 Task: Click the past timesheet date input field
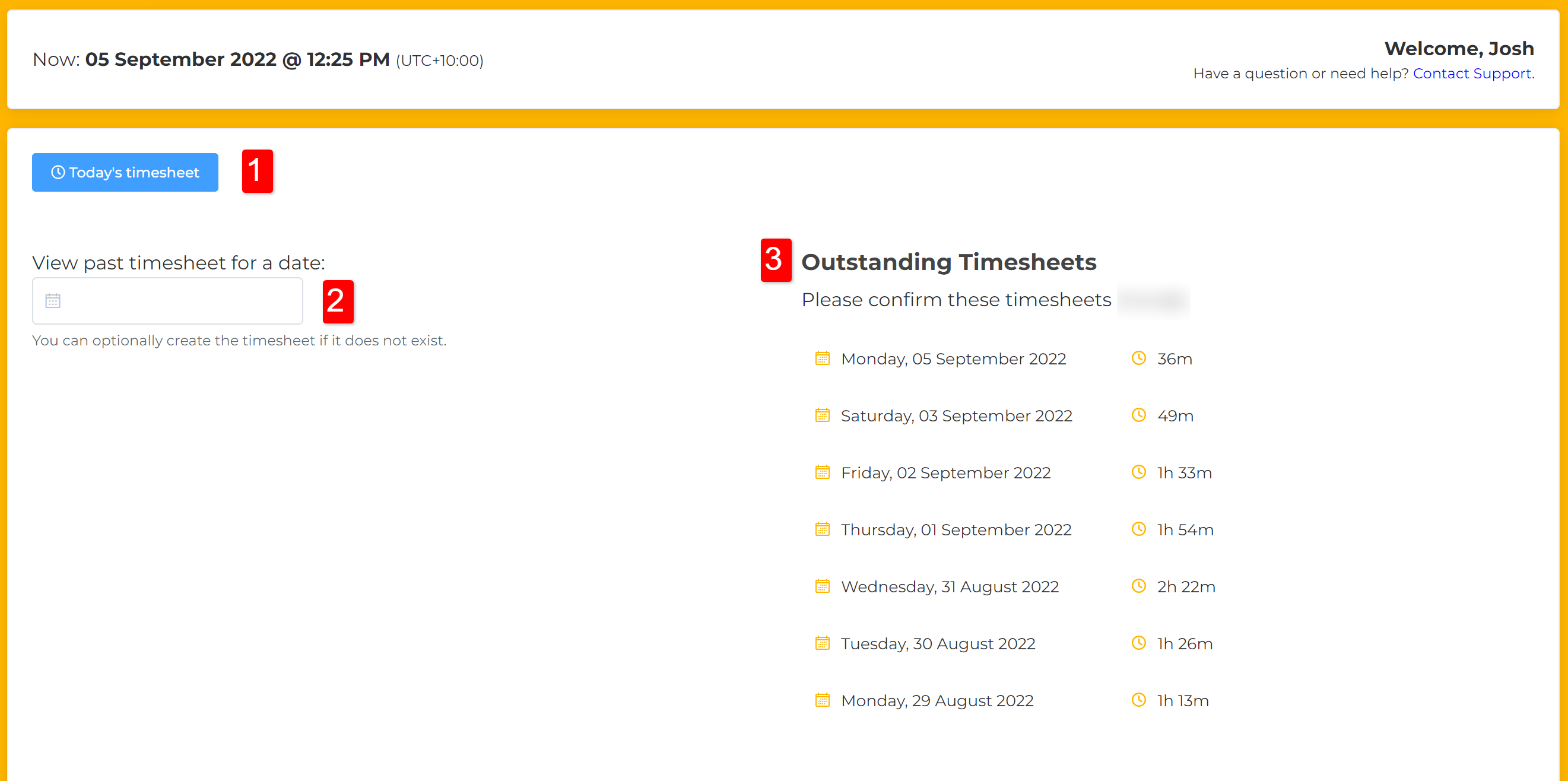tap(176, 301)
